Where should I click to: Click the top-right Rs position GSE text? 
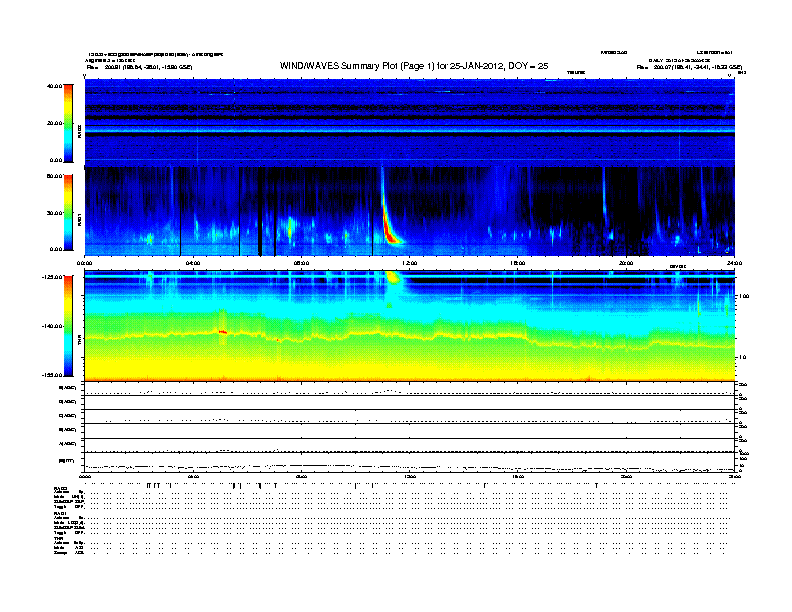point(689,67)
